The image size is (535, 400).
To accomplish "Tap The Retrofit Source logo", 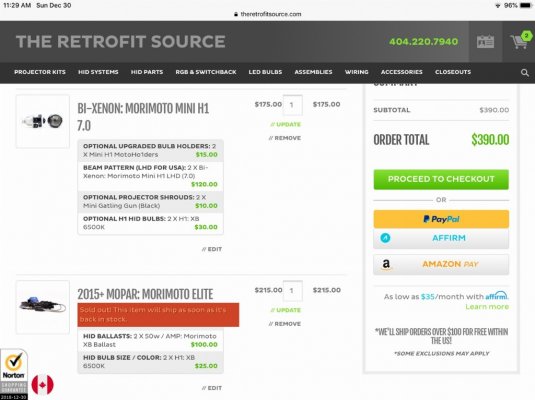I will (x=120, y=42).
